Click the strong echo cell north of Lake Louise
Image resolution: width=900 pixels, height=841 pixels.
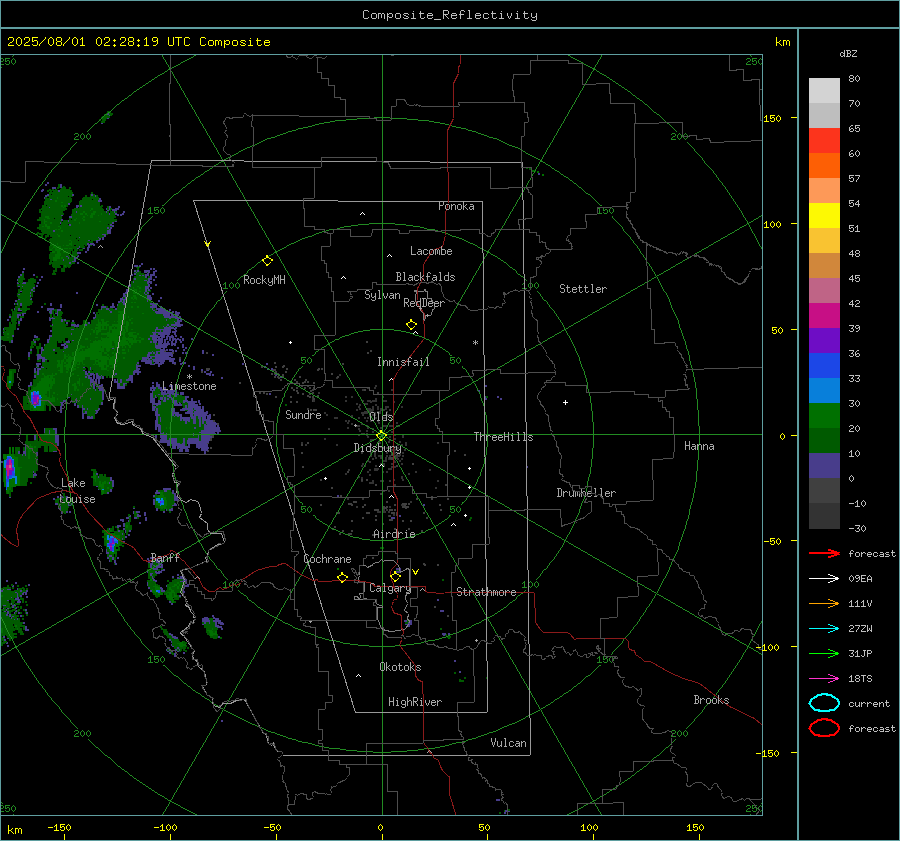(x=36, y=398)
